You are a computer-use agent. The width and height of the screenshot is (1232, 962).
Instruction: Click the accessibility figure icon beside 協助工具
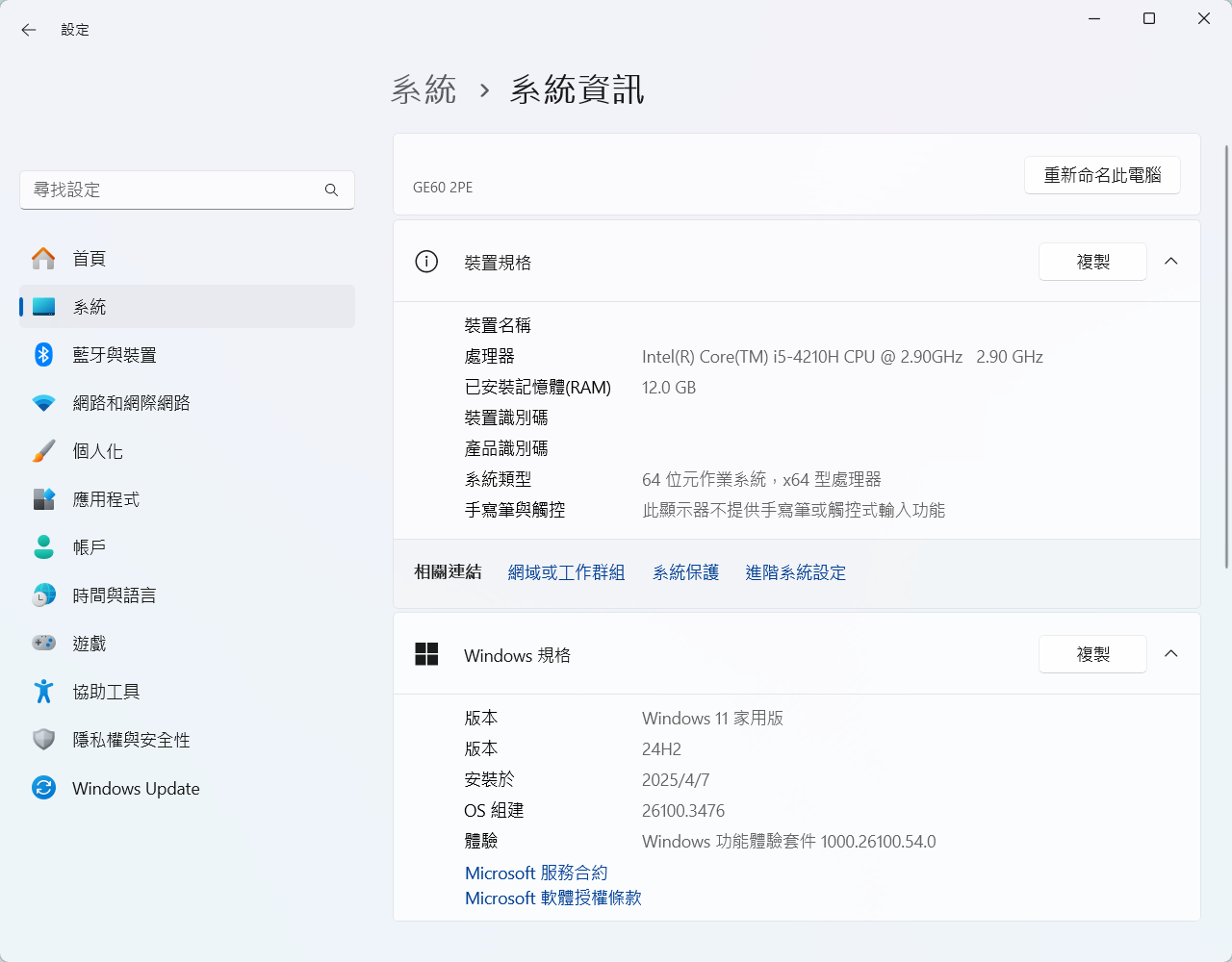(x=43, y=692)
